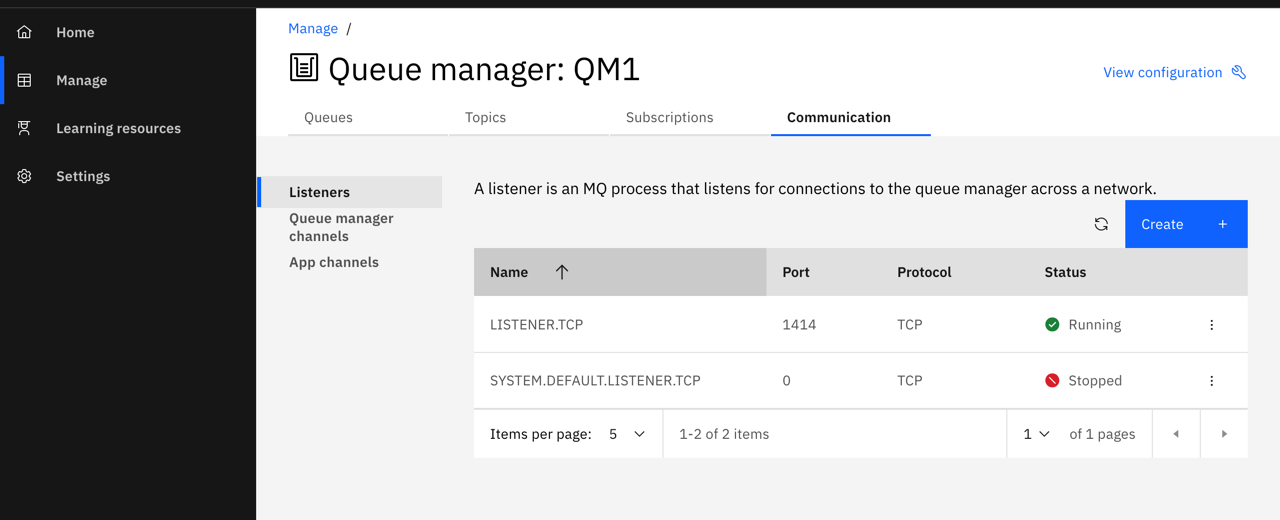Click the Learning resources icon in sidebar
1280x520 pixels.
click(25, 128)
